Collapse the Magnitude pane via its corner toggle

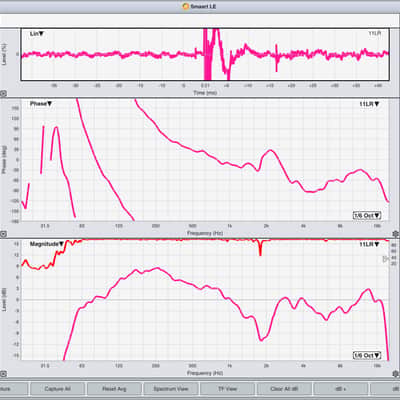click(x=3, y=374)
